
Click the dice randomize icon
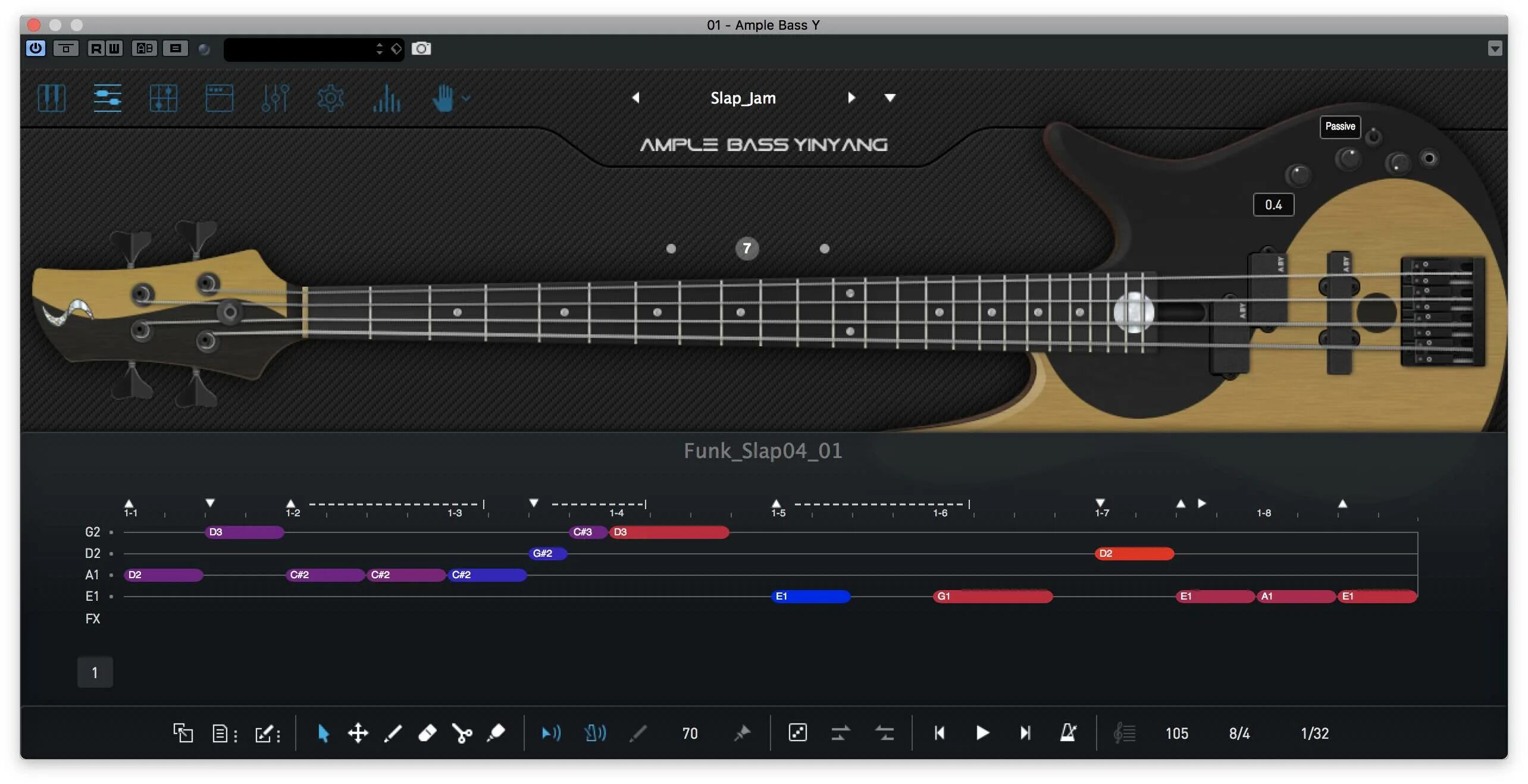coord(797,733)
